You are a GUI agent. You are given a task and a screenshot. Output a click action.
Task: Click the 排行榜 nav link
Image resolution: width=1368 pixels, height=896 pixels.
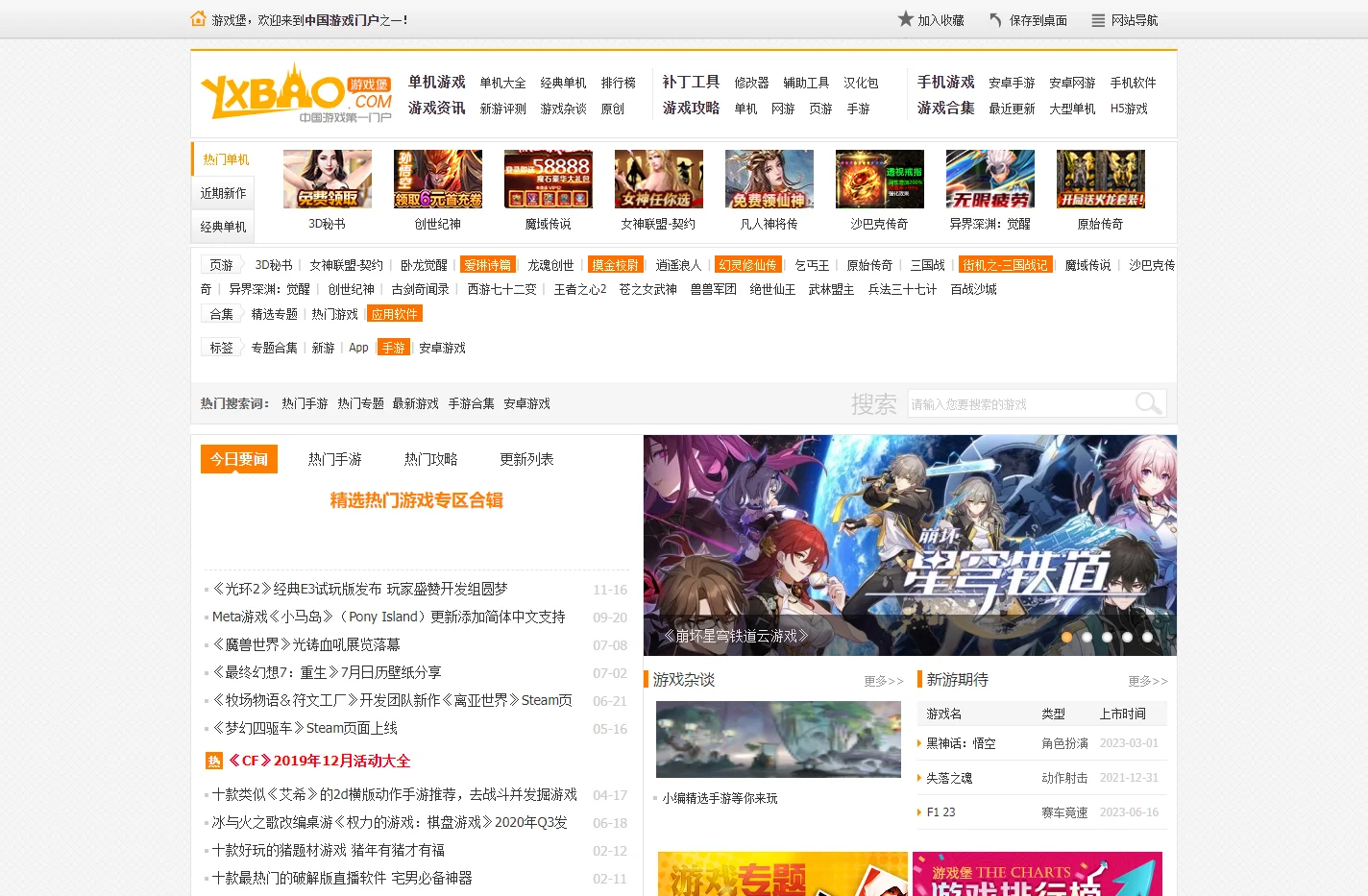619,83
